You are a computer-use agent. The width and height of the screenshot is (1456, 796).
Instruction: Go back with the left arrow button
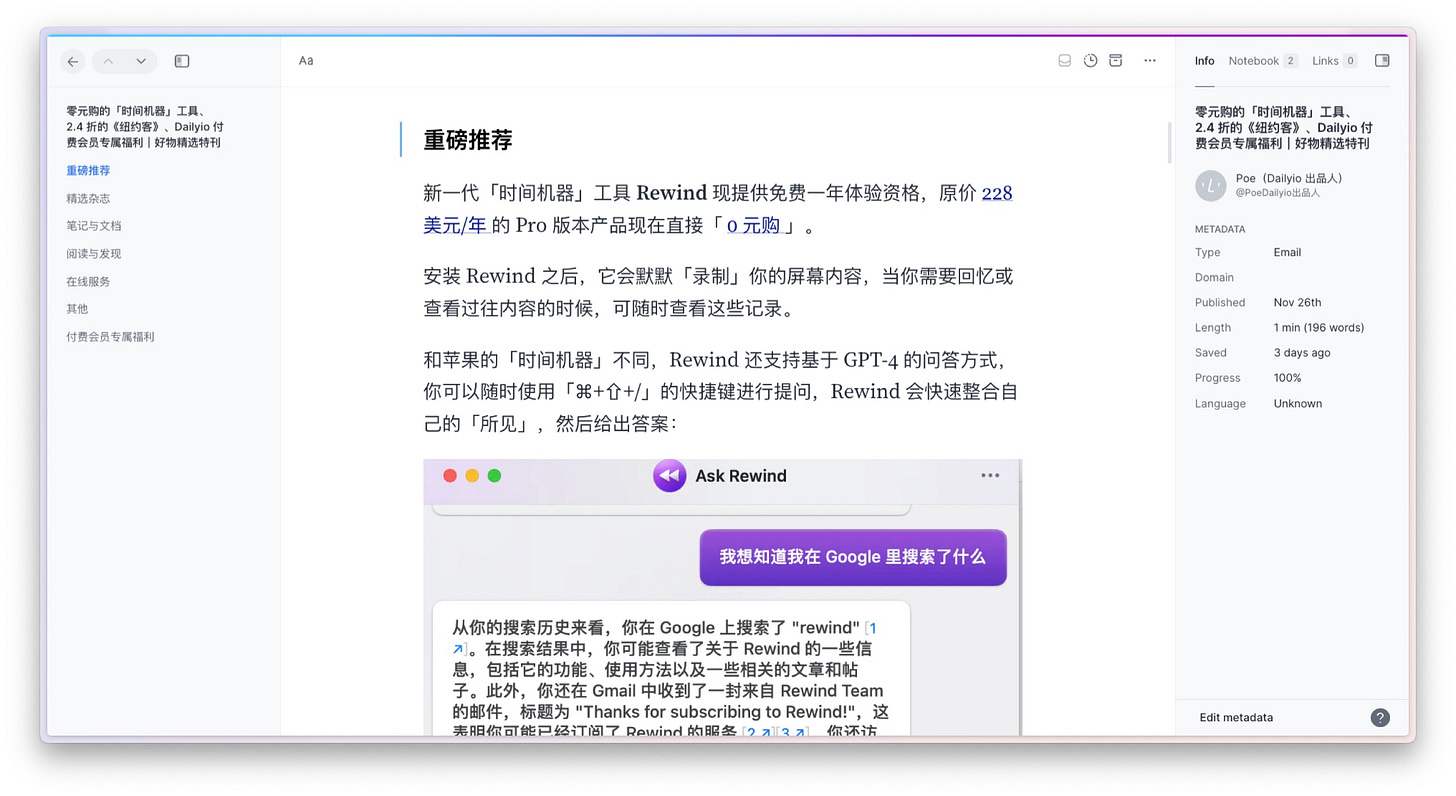(x=73, y=61)
